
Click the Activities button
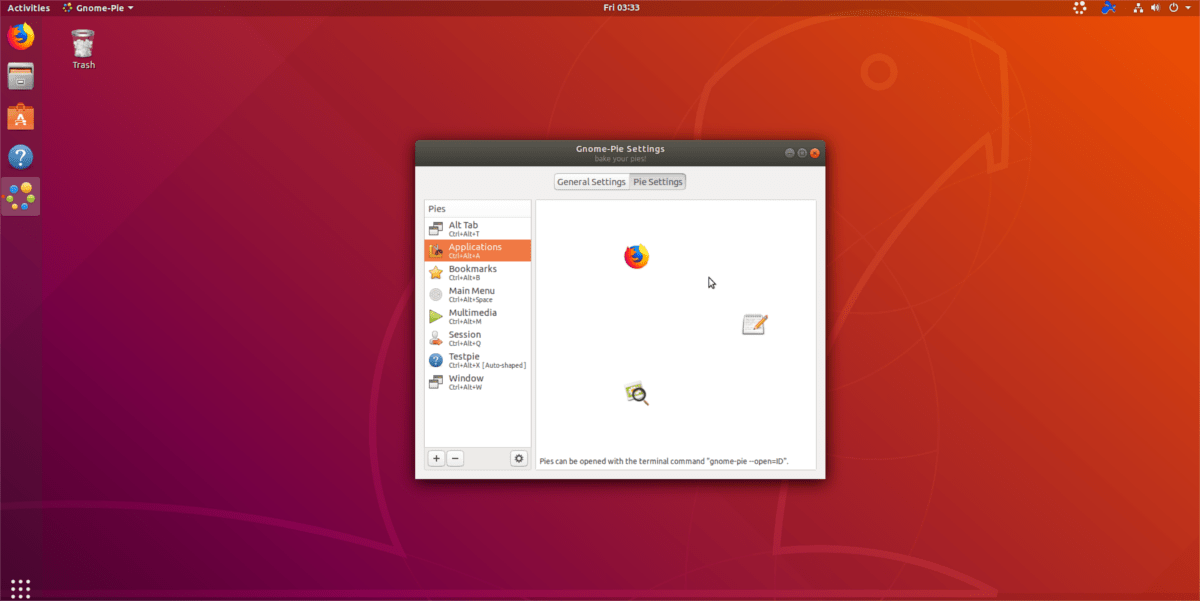pos(29,8)
